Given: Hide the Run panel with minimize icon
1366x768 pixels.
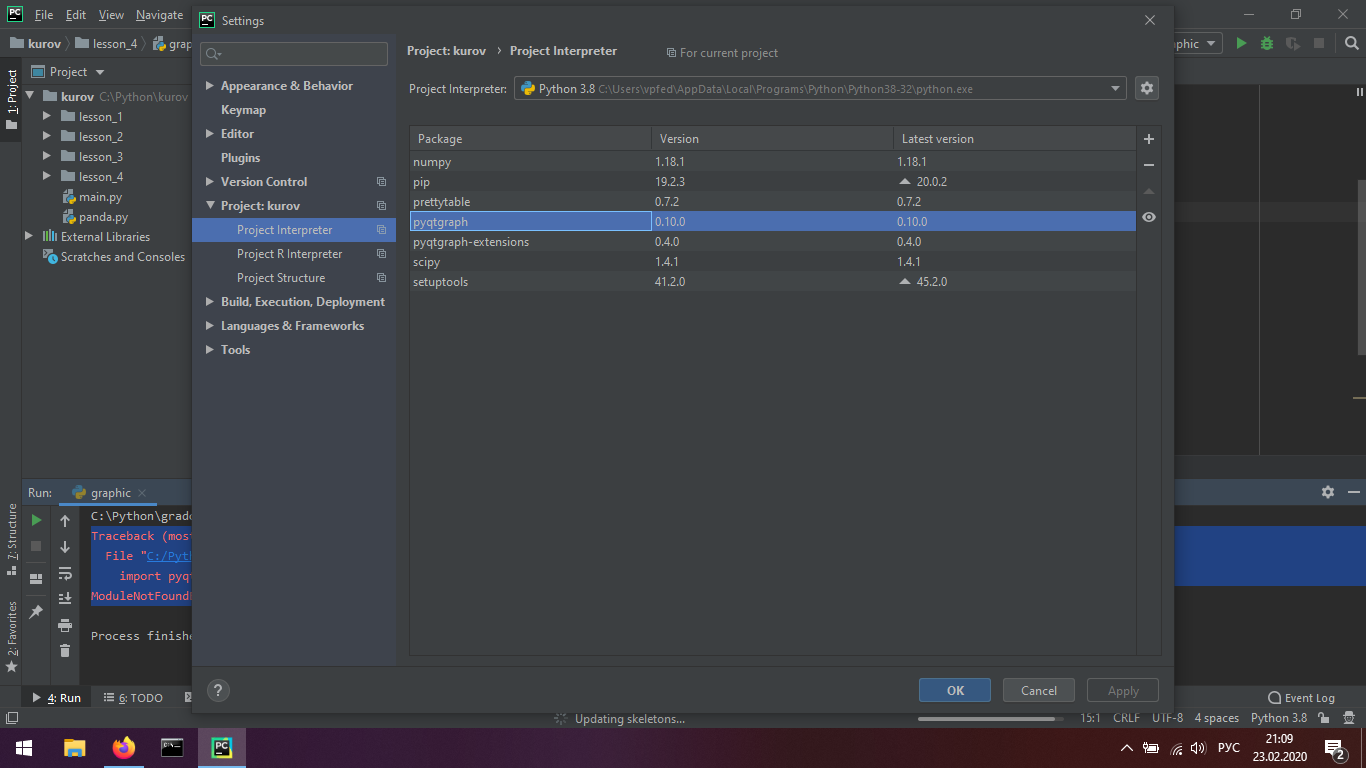Looking at the screenshot, I should coord(1354,492).
